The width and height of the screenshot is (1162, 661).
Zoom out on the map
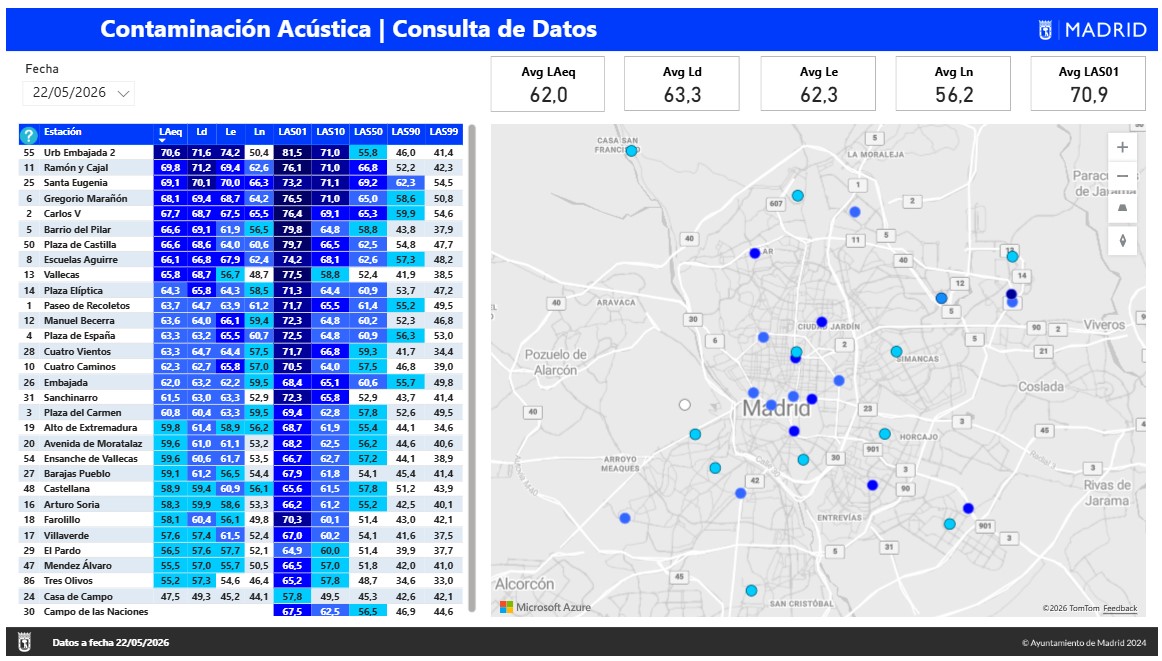(x=1122, y=176)
